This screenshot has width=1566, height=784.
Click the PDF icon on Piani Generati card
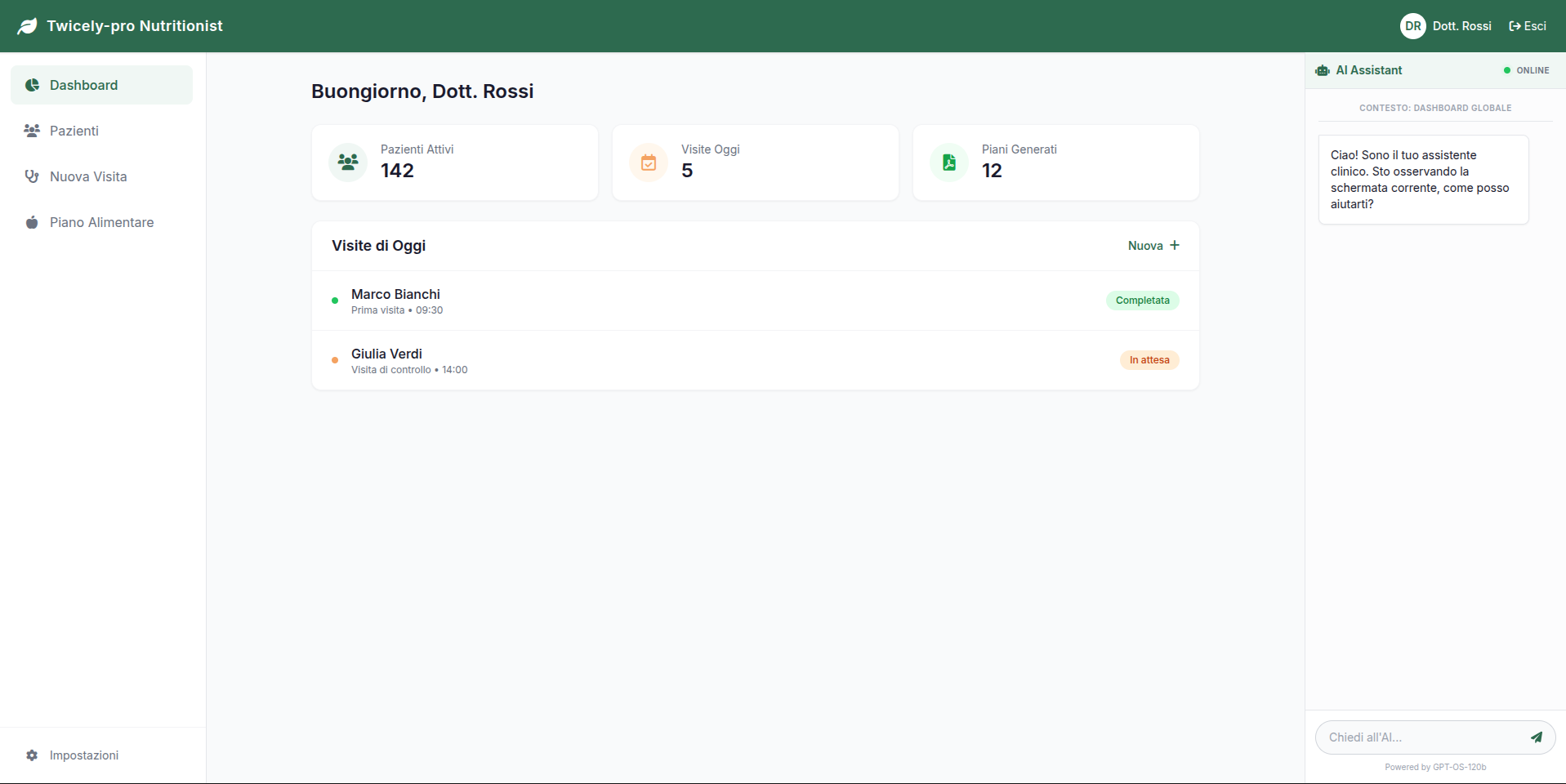pyautogui.click(x=948, y=163)
